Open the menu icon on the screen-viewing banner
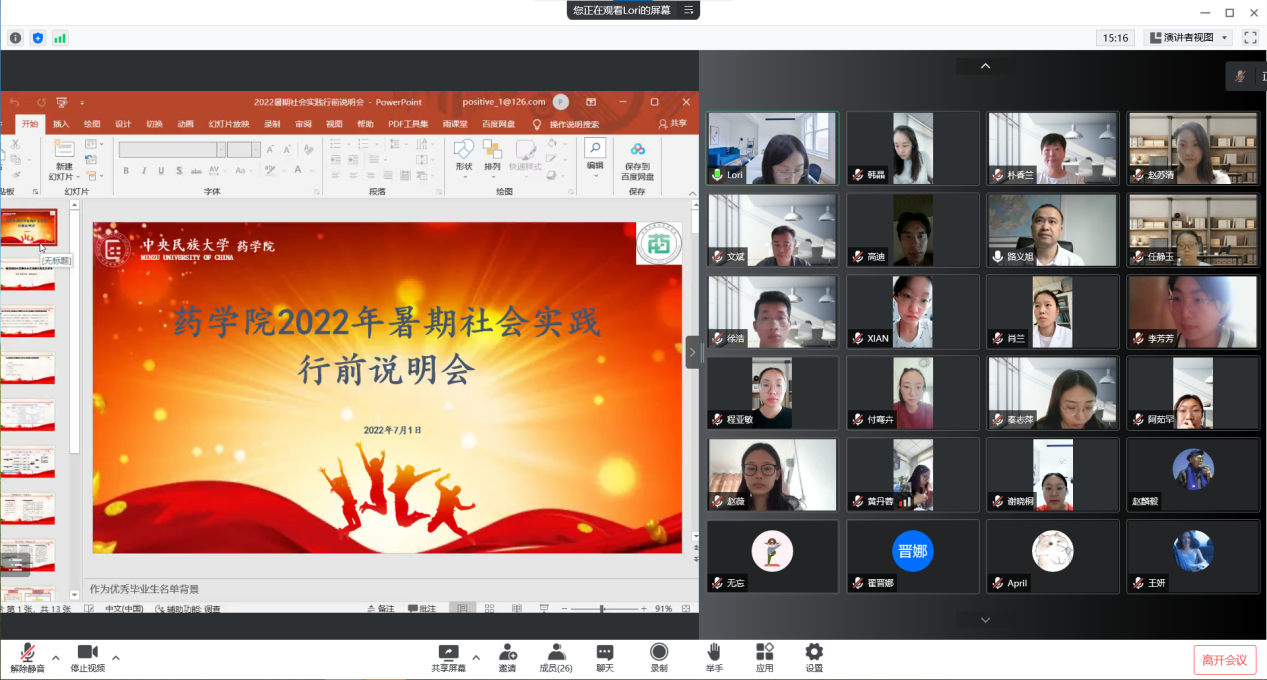The width and height of the screenshot is (1267, 680). (x=688, y=10)
